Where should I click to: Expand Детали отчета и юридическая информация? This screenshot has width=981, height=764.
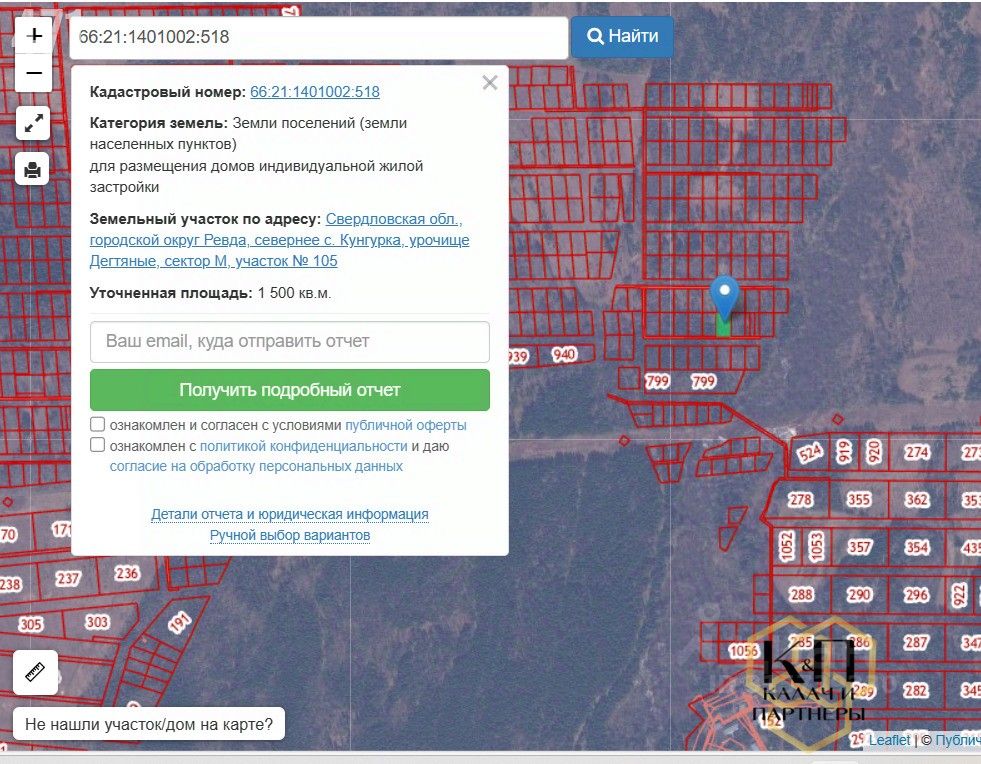point(290,514)
